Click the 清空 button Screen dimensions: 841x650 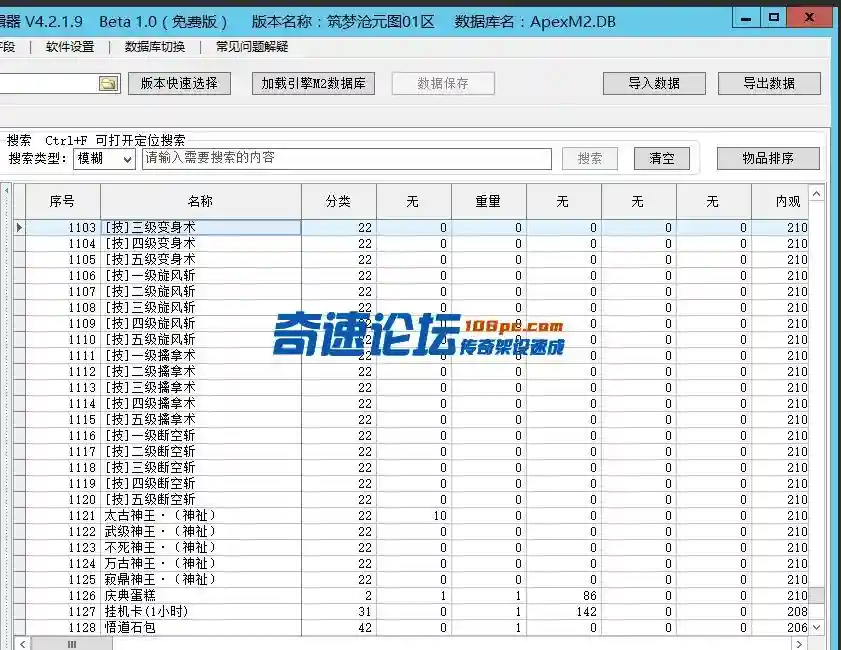tap(661, 159)
